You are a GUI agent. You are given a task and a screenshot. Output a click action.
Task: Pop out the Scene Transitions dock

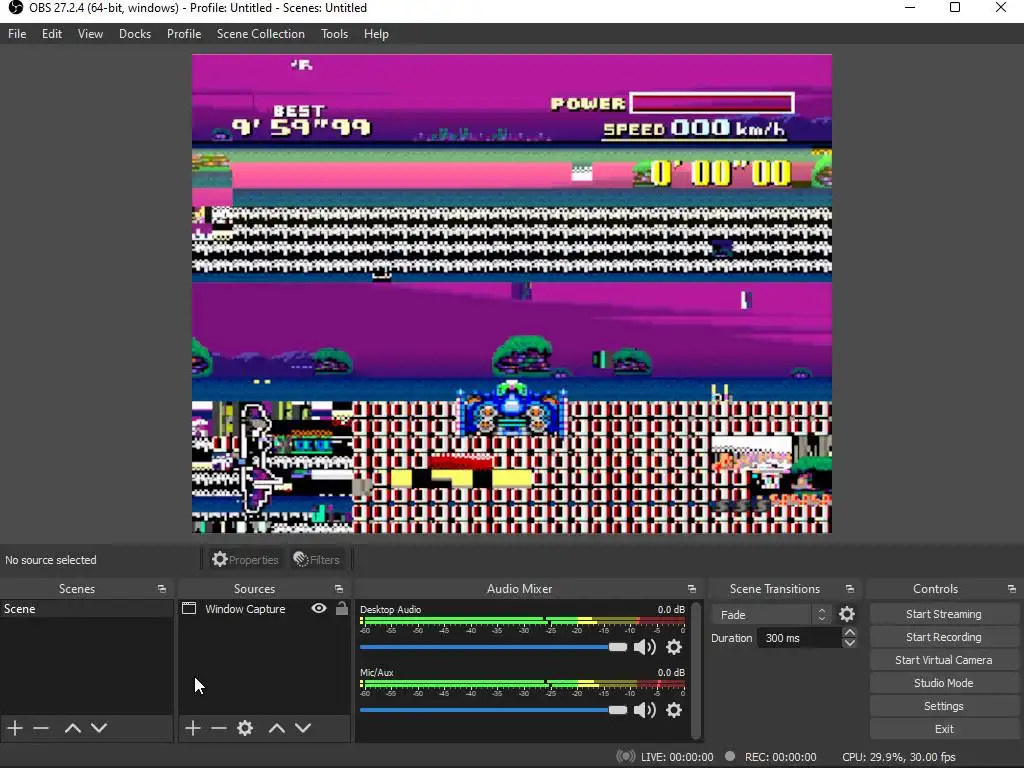point(850,589)
